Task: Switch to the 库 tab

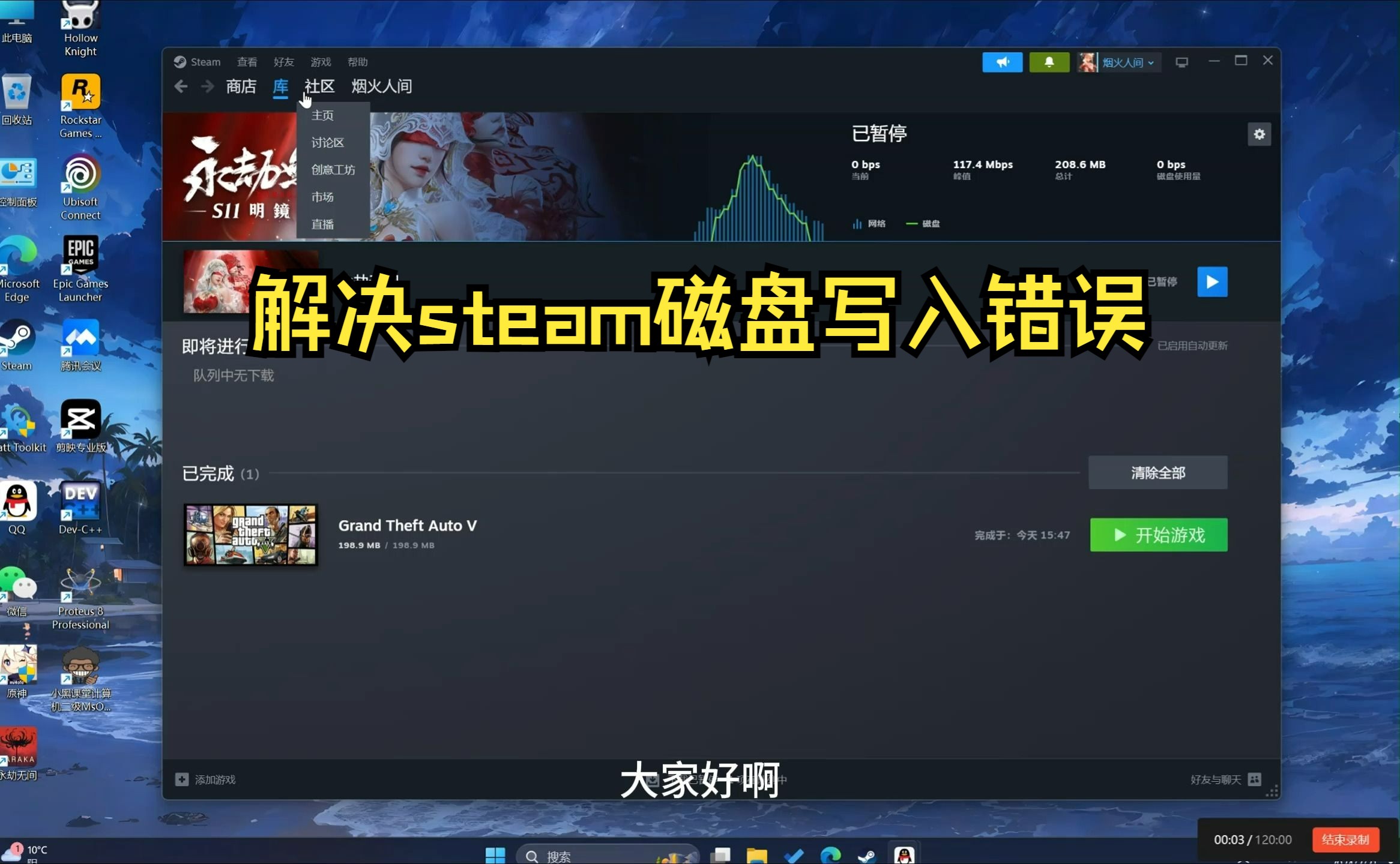Action: pos(280,86)
